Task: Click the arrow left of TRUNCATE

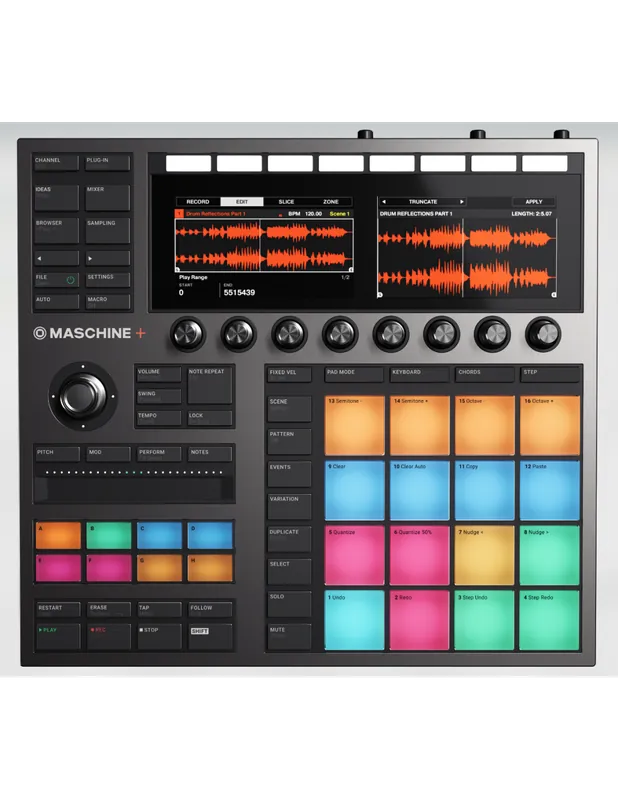Action: (x=384, y=202)
